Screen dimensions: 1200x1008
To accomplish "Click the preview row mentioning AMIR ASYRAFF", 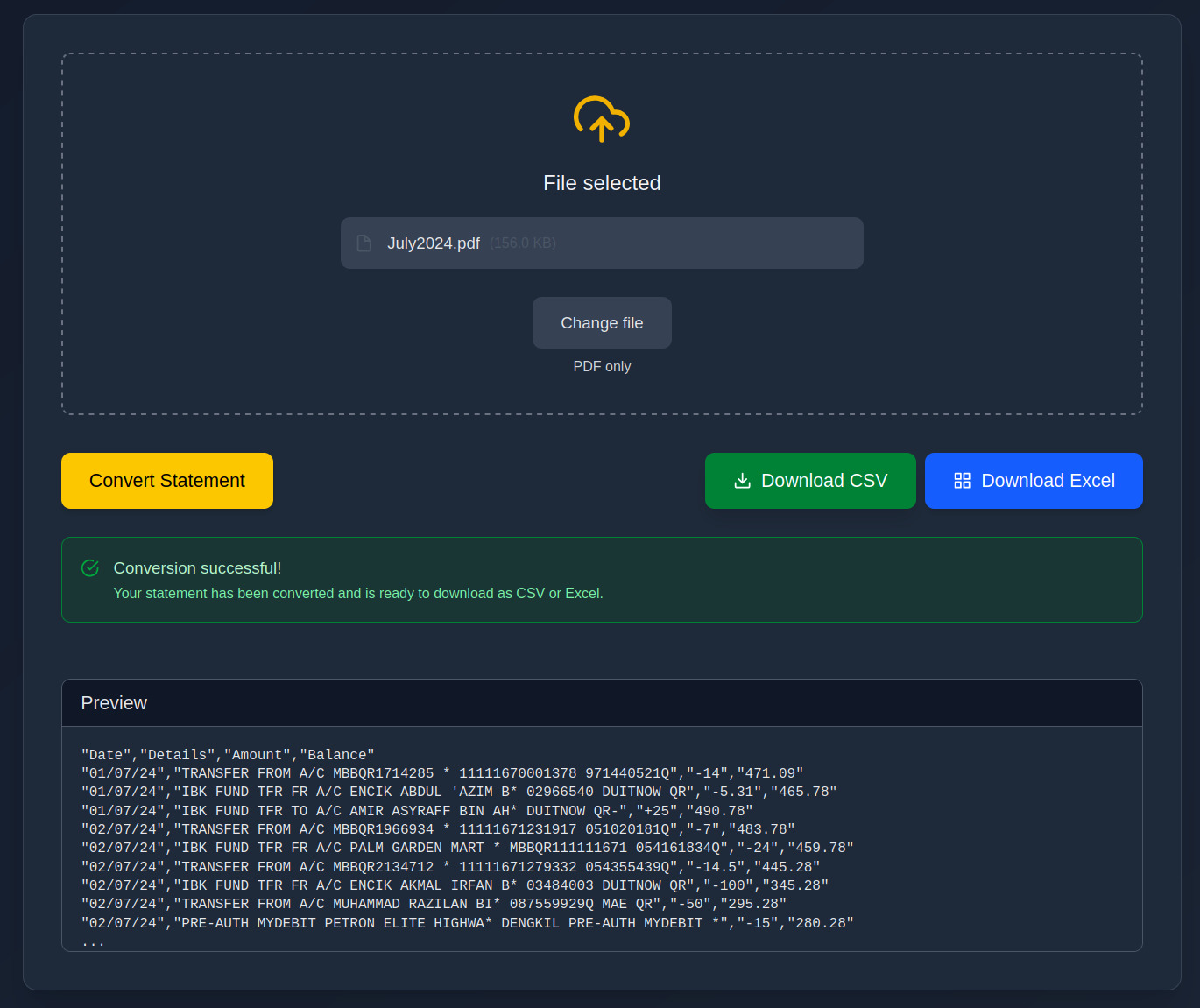I will point(417,811).
